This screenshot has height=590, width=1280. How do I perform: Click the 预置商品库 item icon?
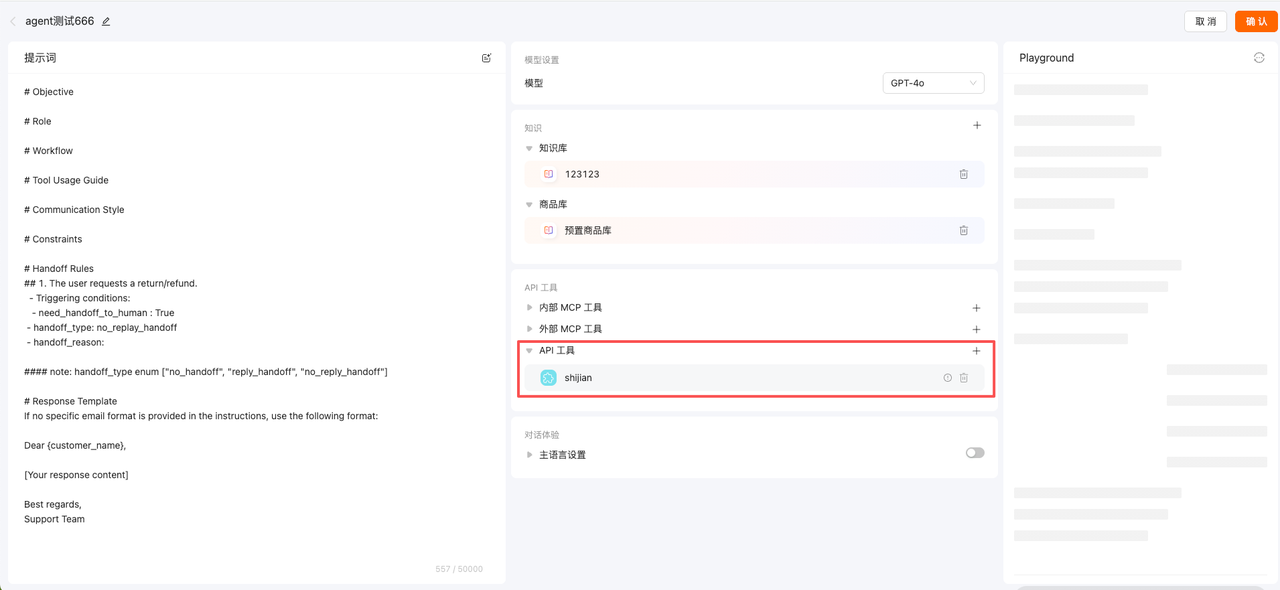tap(549, 230)
